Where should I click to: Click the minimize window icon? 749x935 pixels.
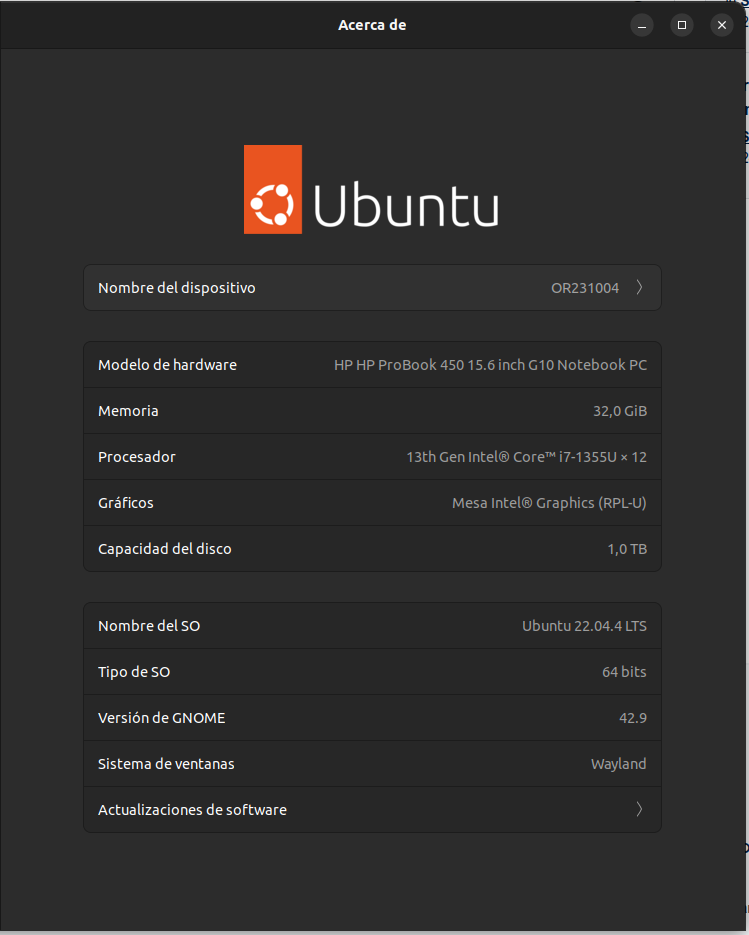tap(641, 25)
